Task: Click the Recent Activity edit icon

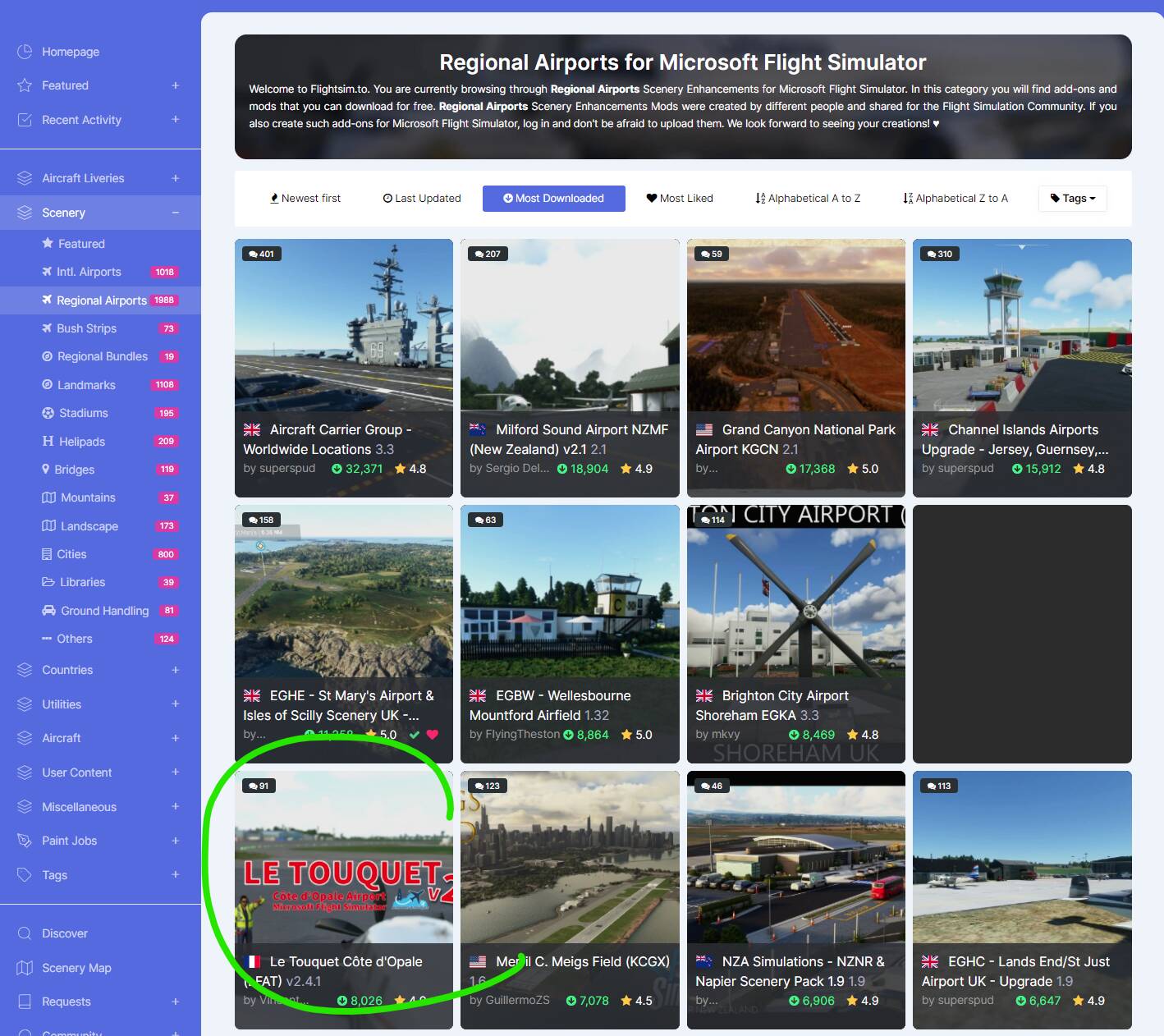Action: 25,120
